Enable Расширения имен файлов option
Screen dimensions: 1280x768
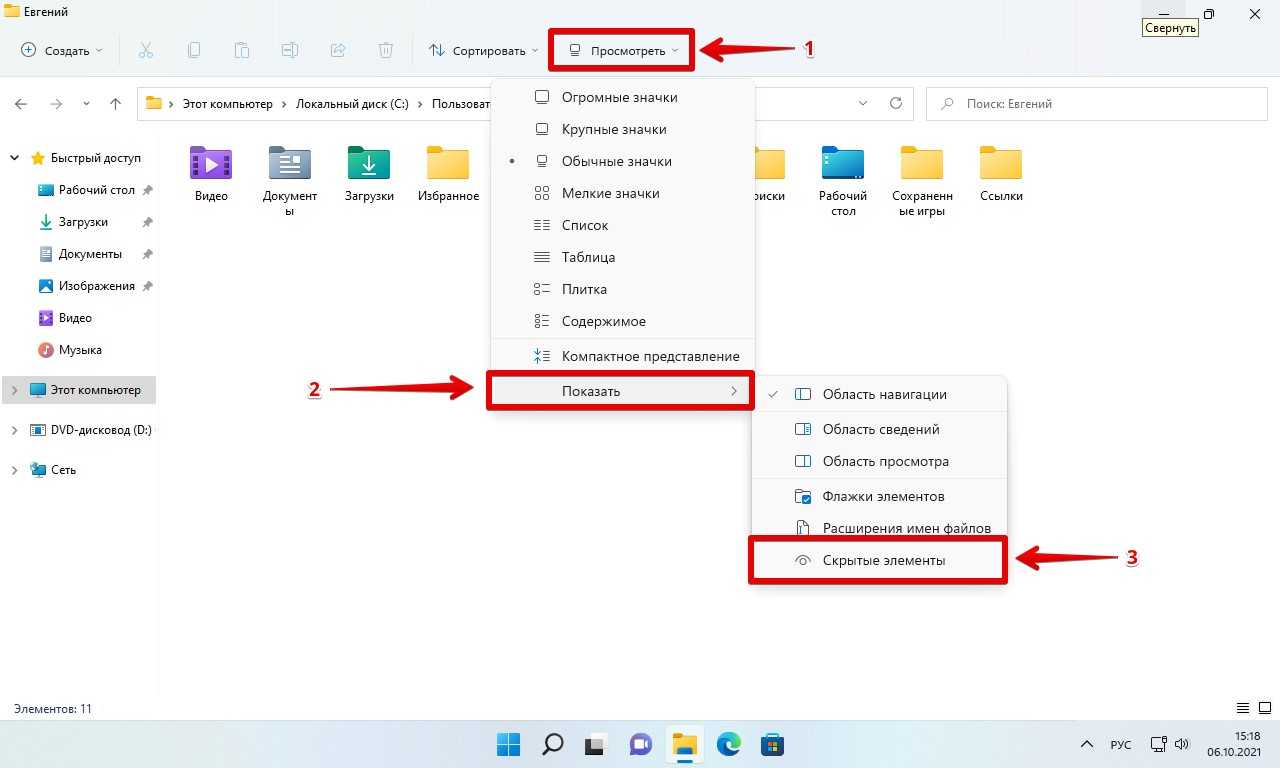pos(879,527)
